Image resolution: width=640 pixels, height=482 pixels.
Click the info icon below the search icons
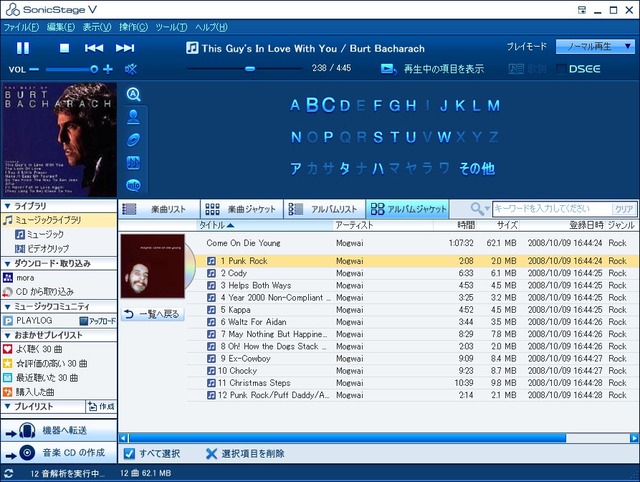click(133, 185)
